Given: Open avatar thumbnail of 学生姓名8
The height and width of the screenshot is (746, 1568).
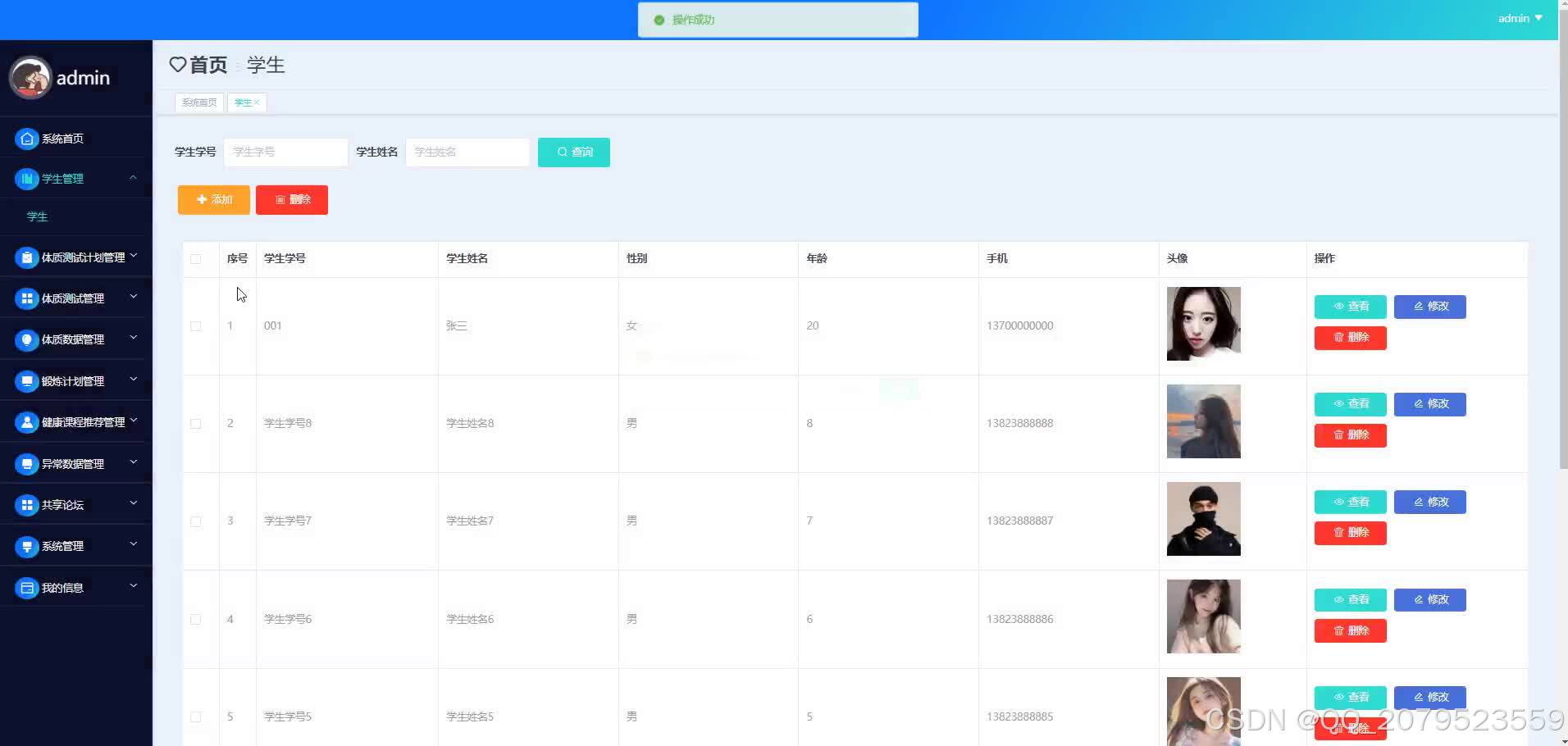Looking at the screenshot, I should 1204,421.
